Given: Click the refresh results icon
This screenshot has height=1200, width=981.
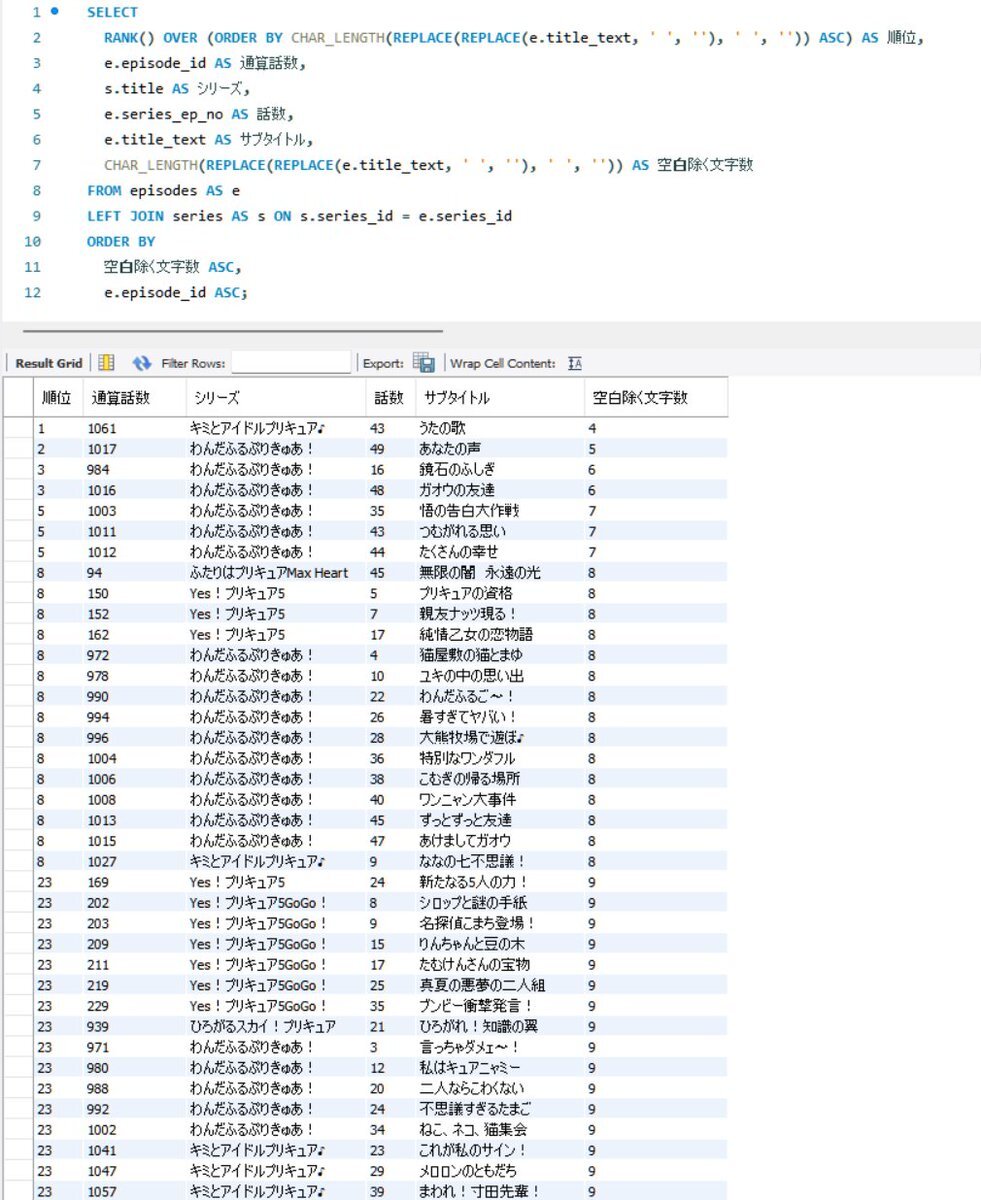Looking at the screenshot, I should coord(141,363).
